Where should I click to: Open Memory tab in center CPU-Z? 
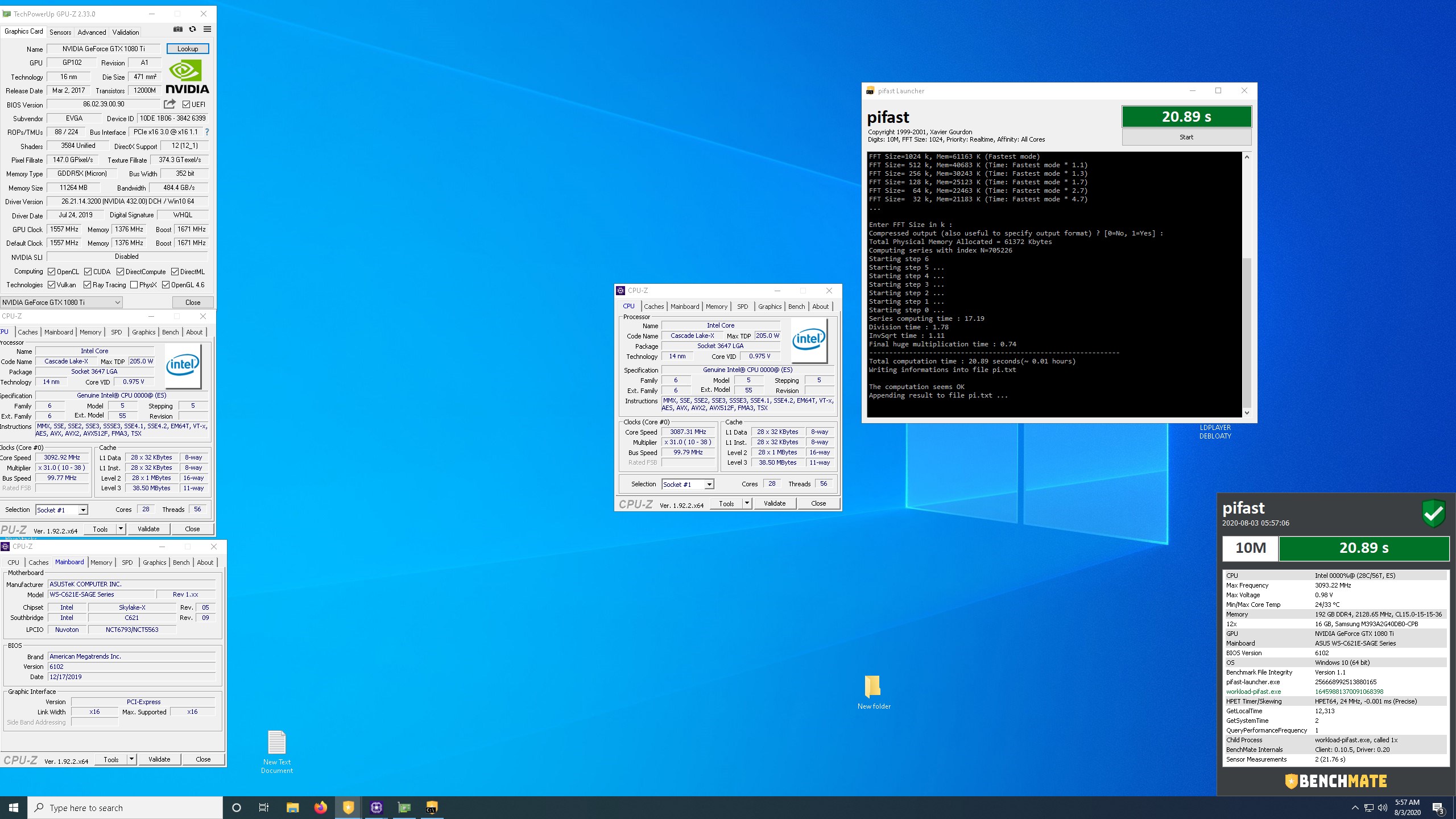coord(717,307)
